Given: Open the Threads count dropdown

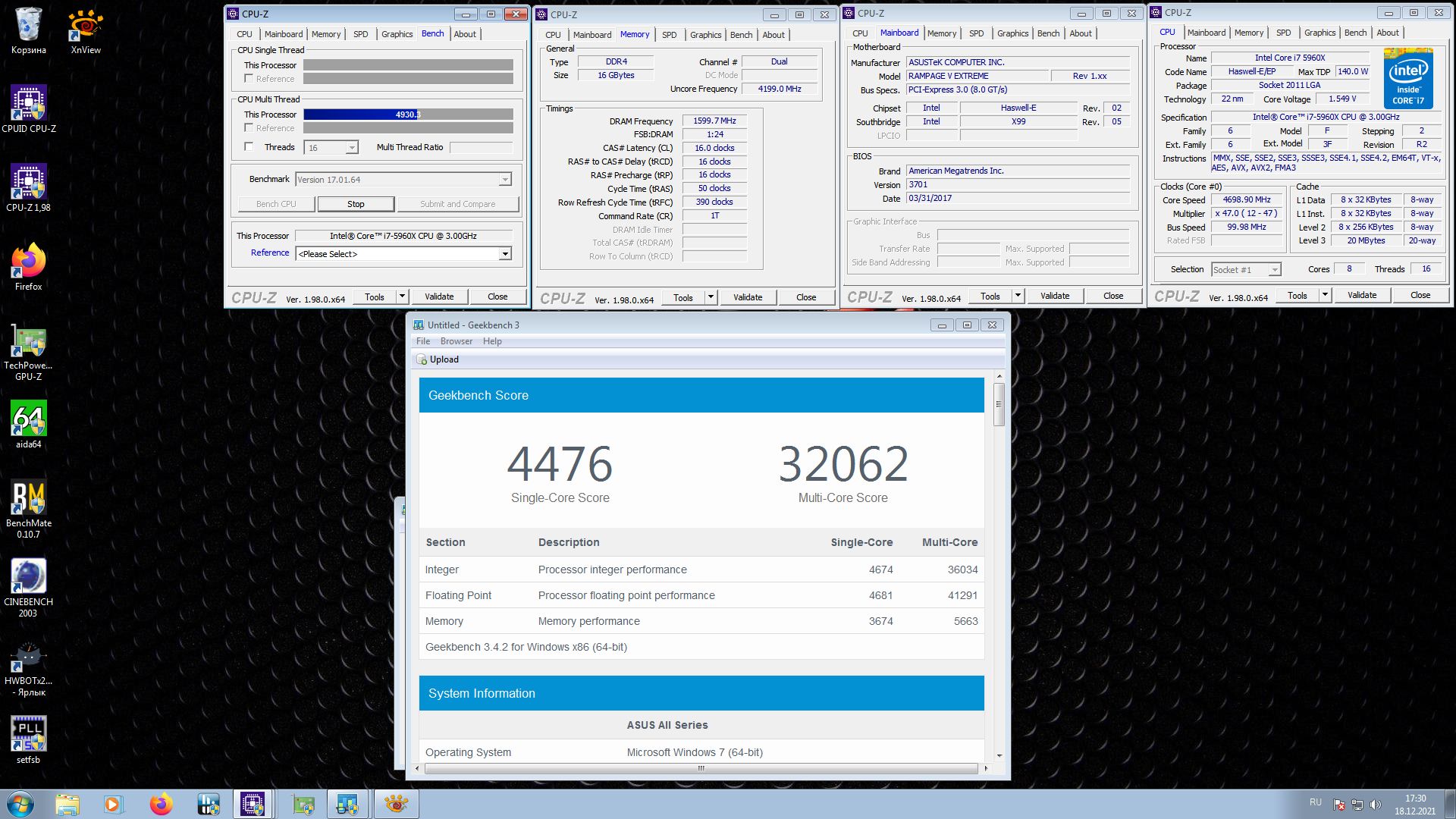Looking at the screenshot, I should click(331, 148).
